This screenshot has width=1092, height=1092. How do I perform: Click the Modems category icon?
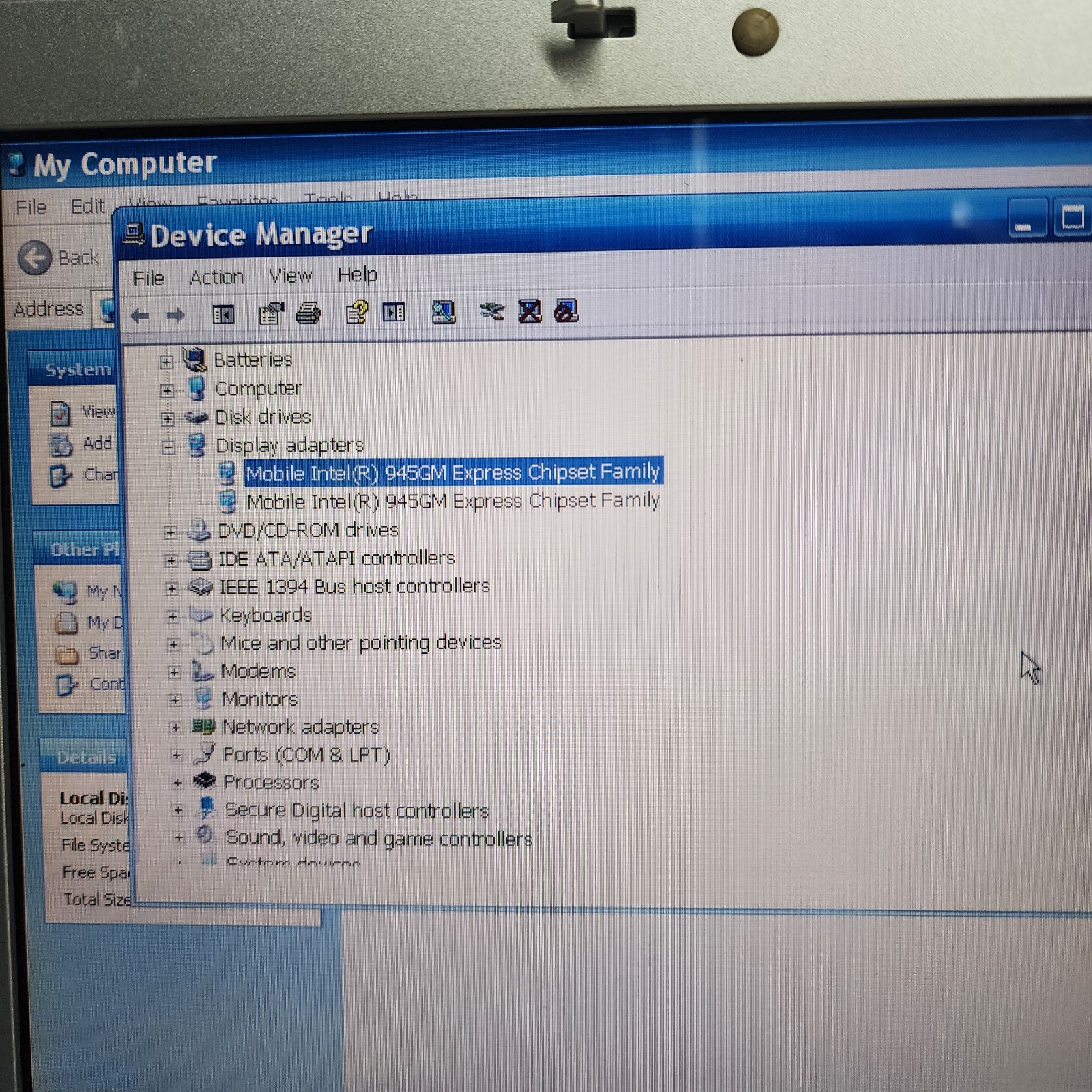click(202, 672)
